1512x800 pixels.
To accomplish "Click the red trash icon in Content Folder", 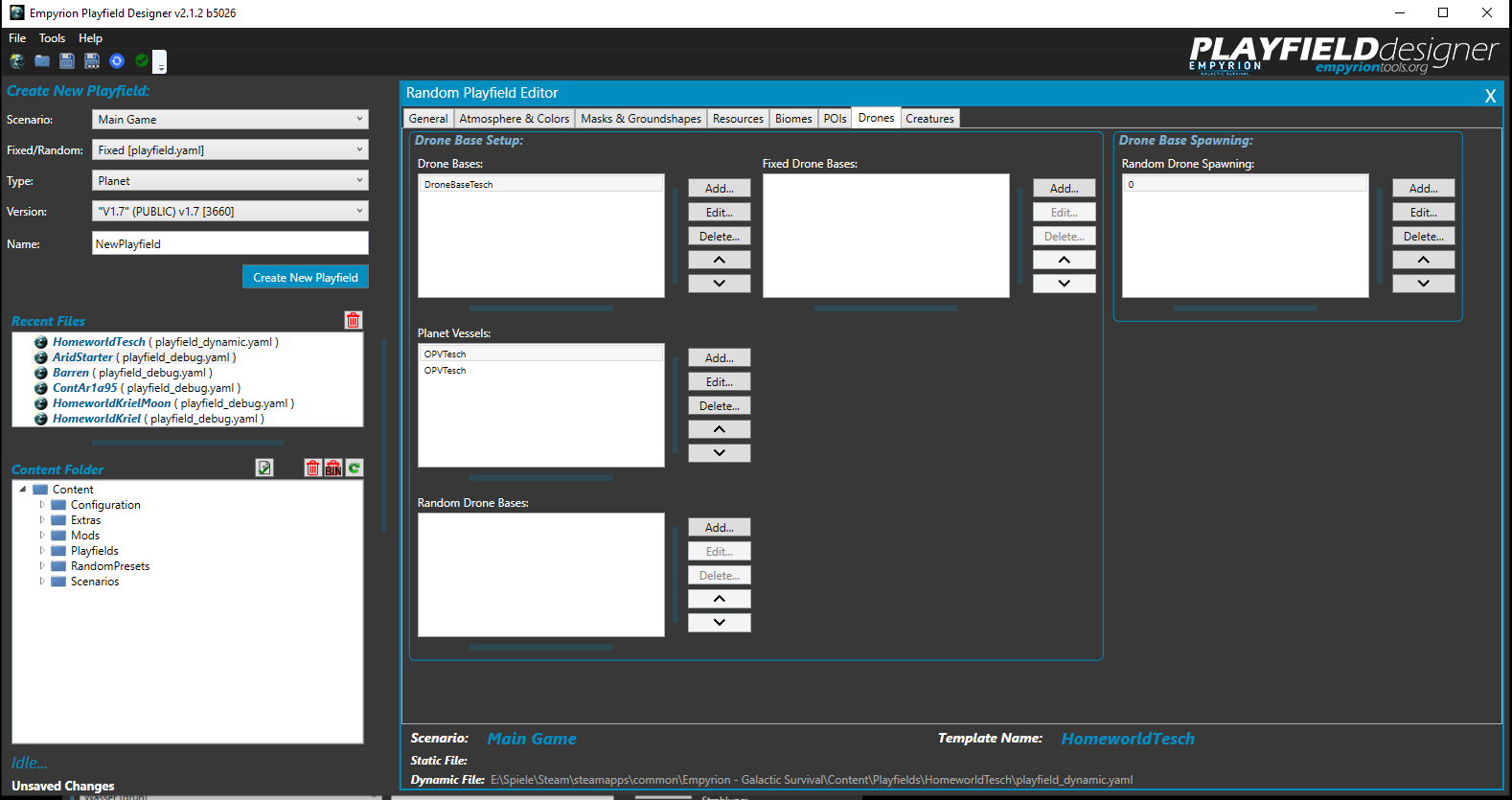I will (312, 468).
